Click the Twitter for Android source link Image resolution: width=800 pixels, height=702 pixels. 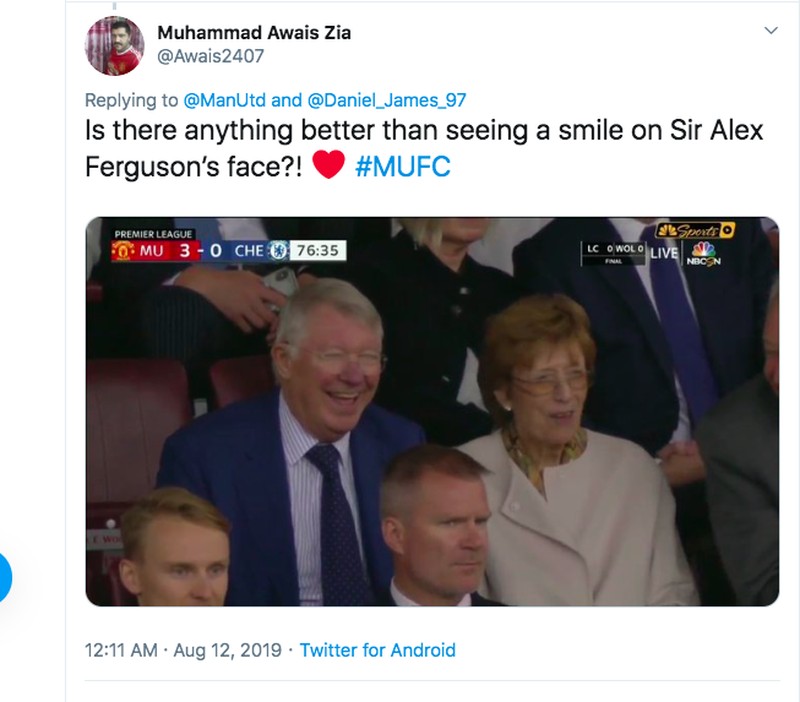coord(377,650)
